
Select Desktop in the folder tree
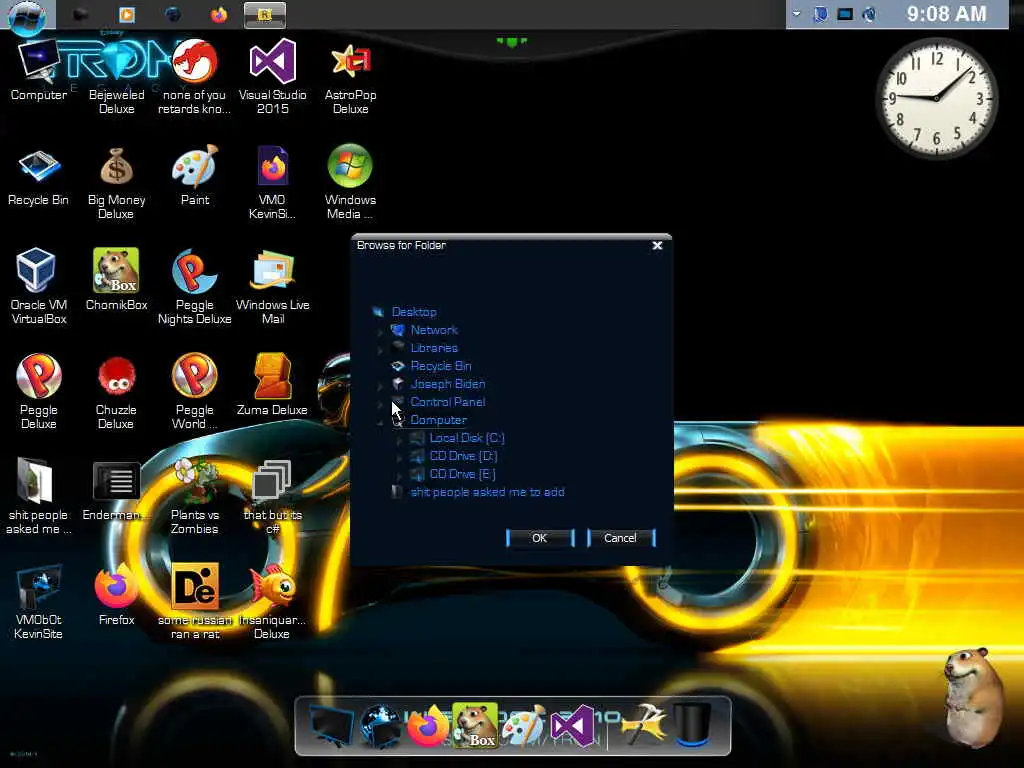[x=413, y=312]
